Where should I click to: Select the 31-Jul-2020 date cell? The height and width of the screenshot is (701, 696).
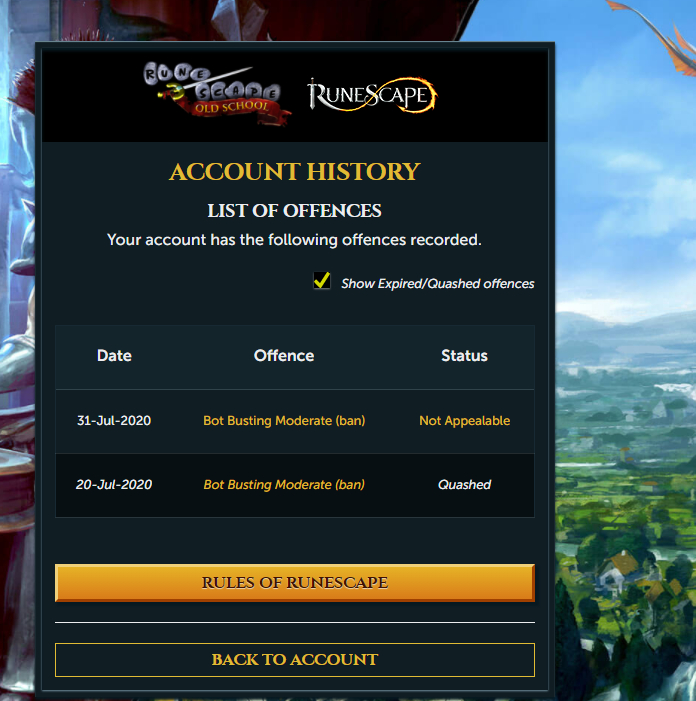tap(114, 421)
